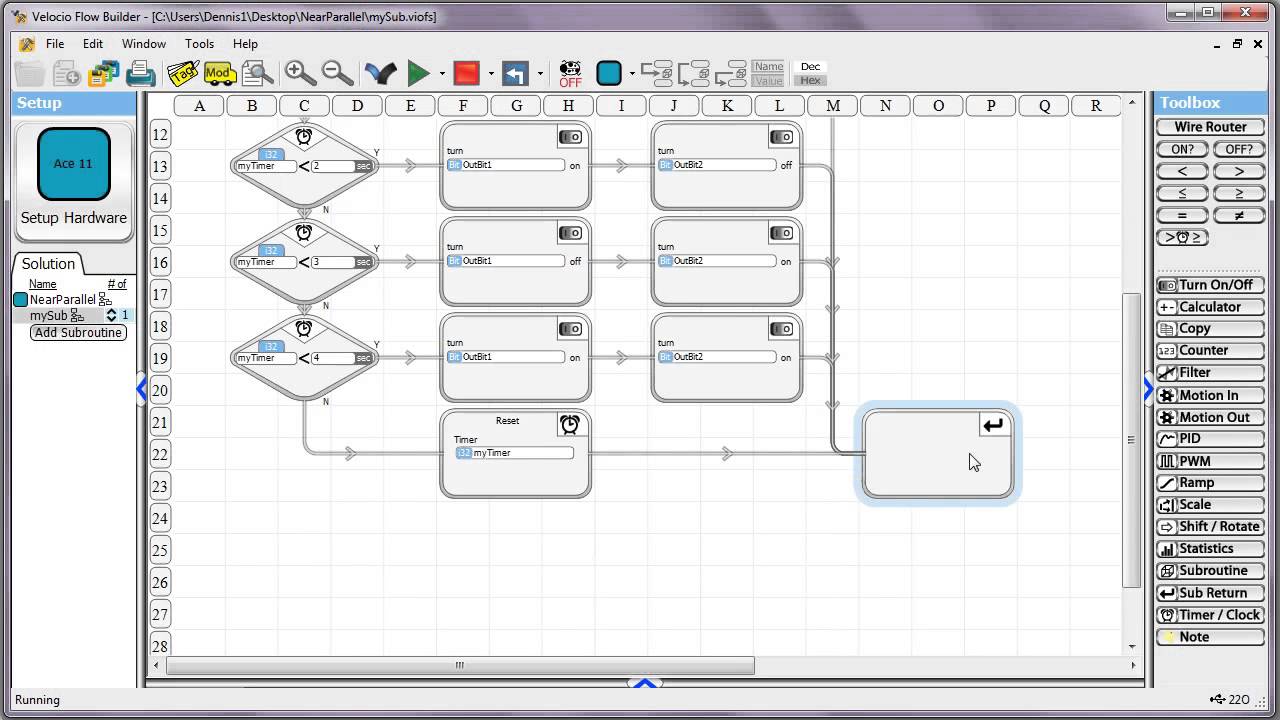Open the File menu
1280x720 pixels.
pos(55,44)
